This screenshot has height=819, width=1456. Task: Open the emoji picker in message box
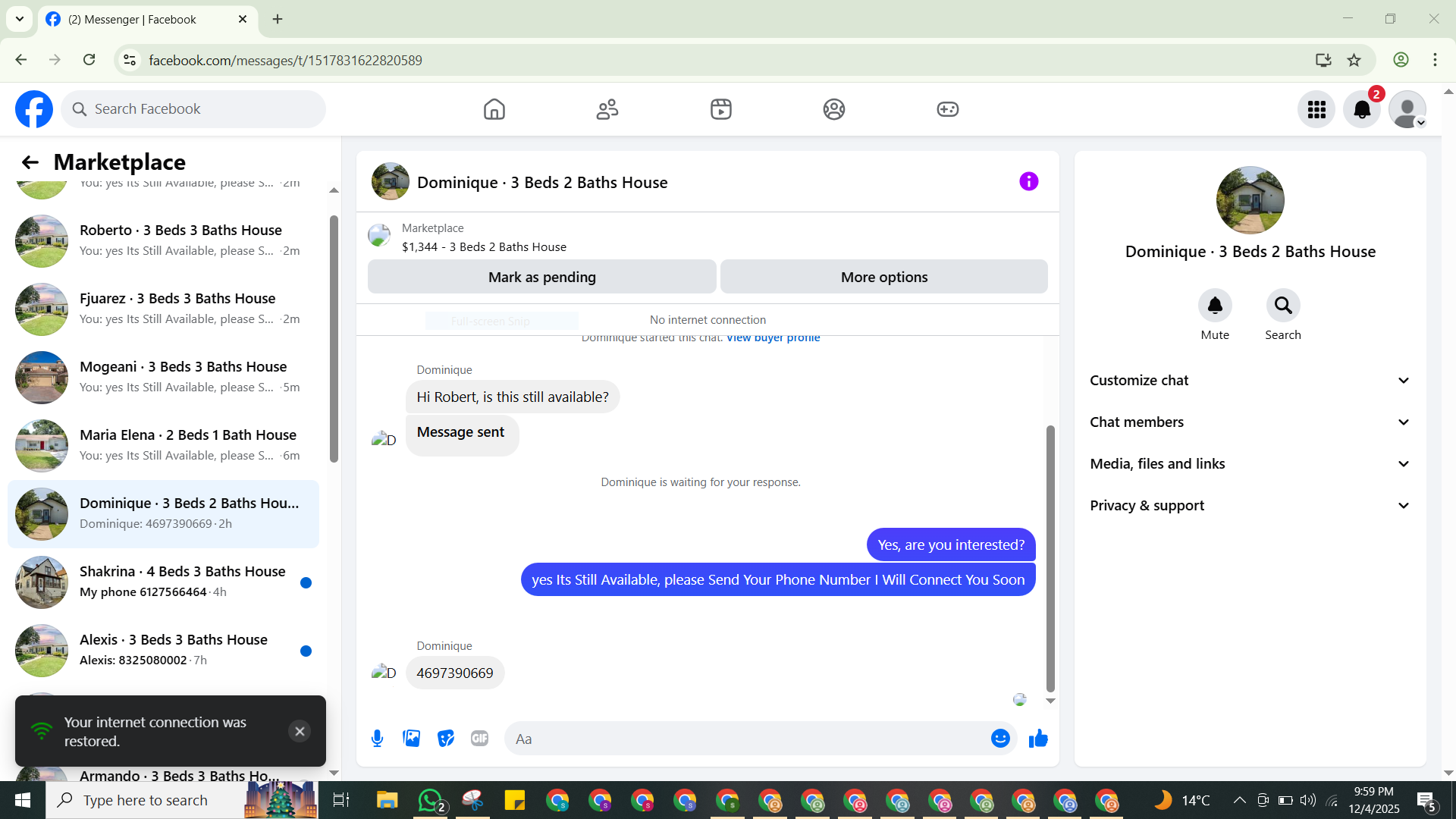1000,739
